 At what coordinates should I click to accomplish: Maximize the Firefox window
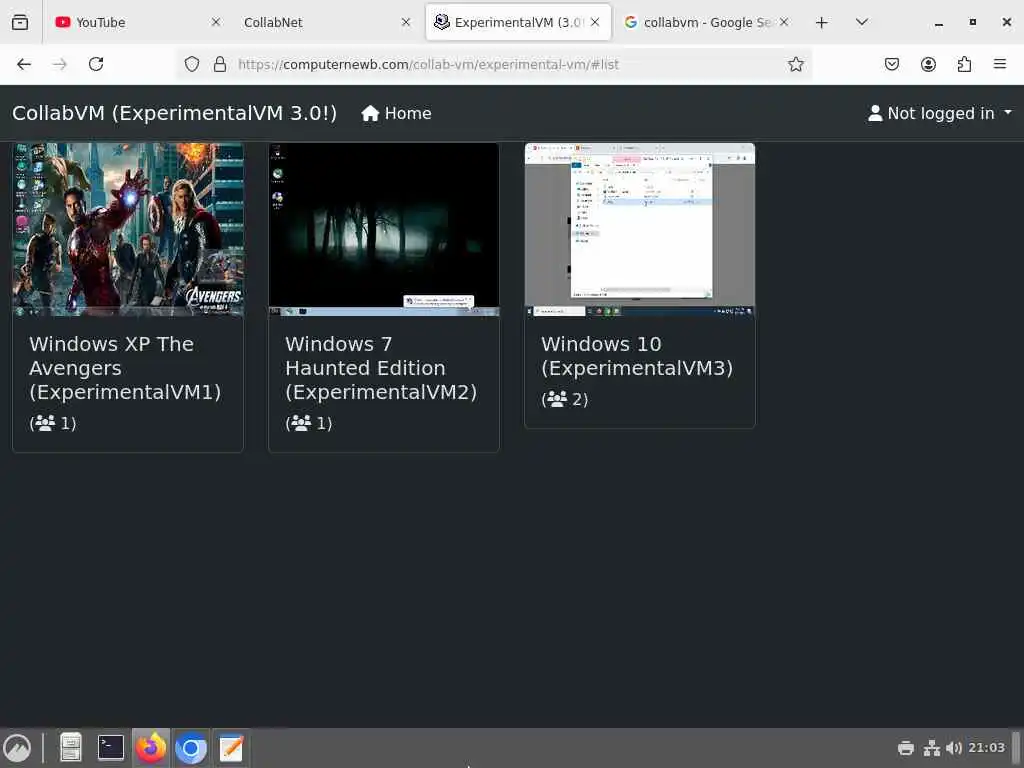[x=972, y=22]
